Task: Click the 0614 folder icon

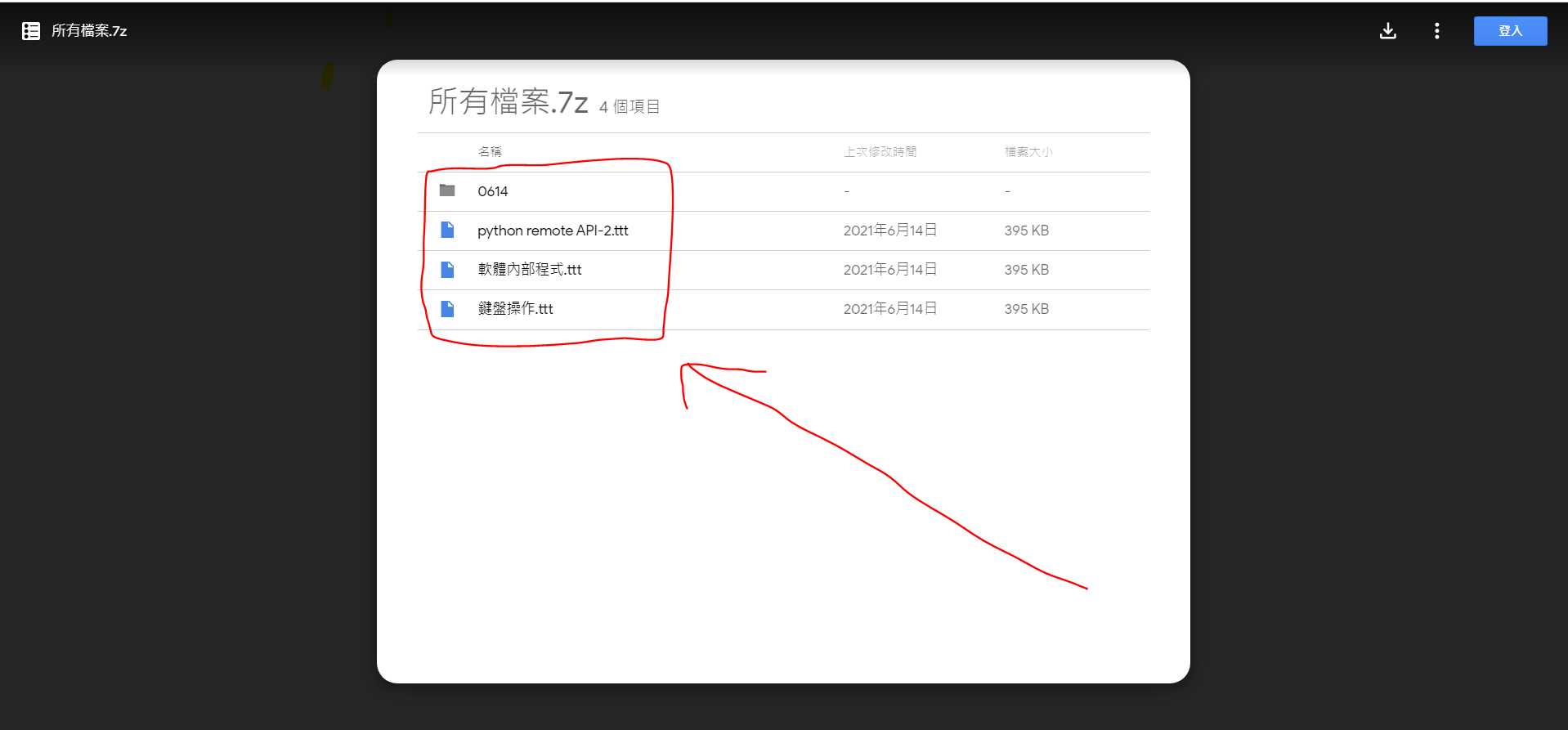Action: [x=447, y=190]
